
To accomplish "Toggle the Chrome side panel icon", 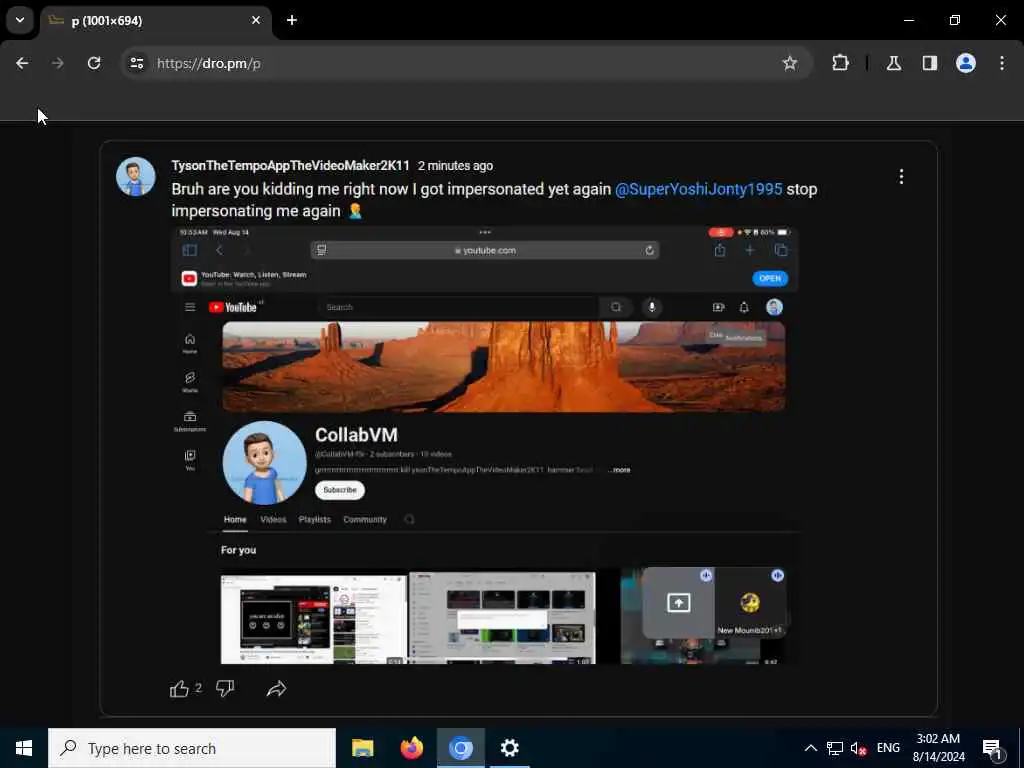I will pyautogui.click(x=930, y=63).
